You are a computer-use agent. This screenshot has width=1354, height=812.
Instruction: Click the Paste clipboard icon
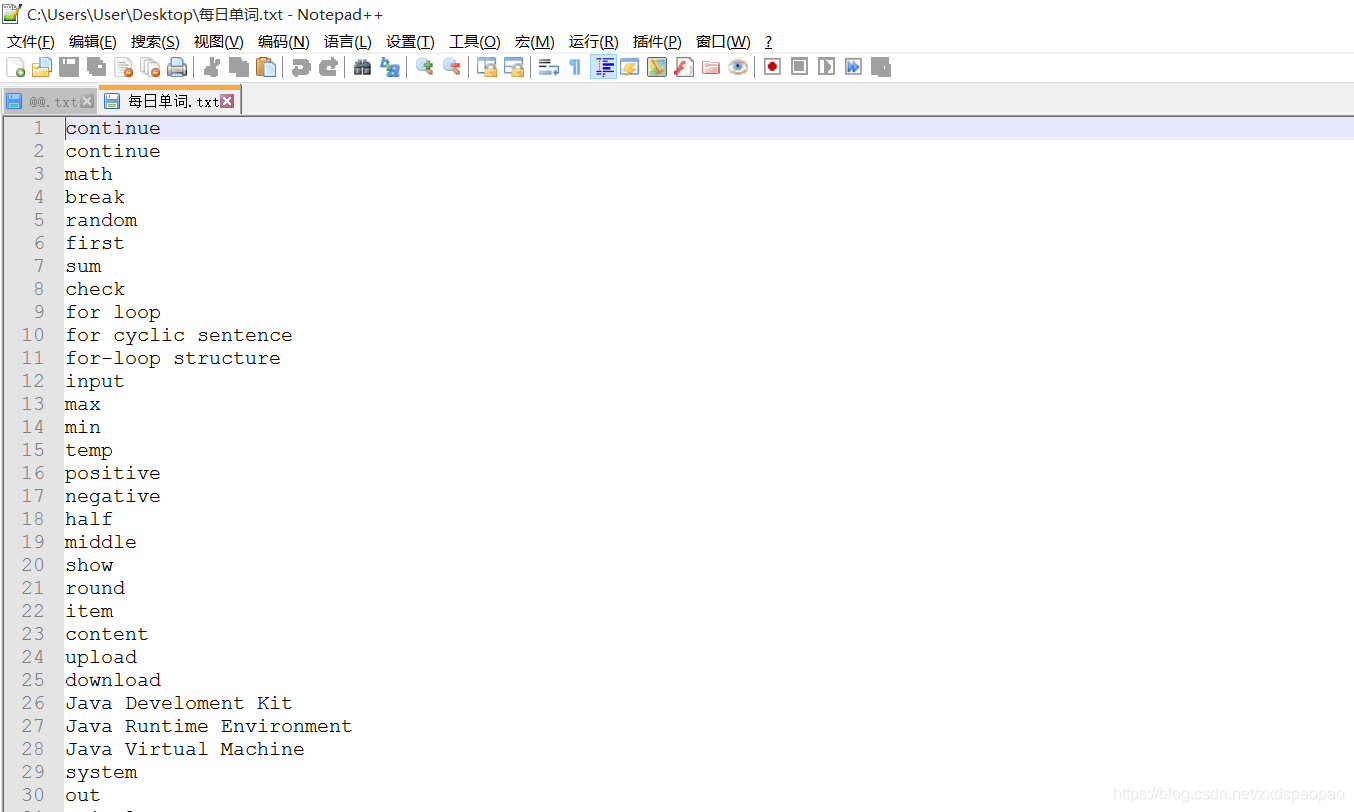click(266, 67)
